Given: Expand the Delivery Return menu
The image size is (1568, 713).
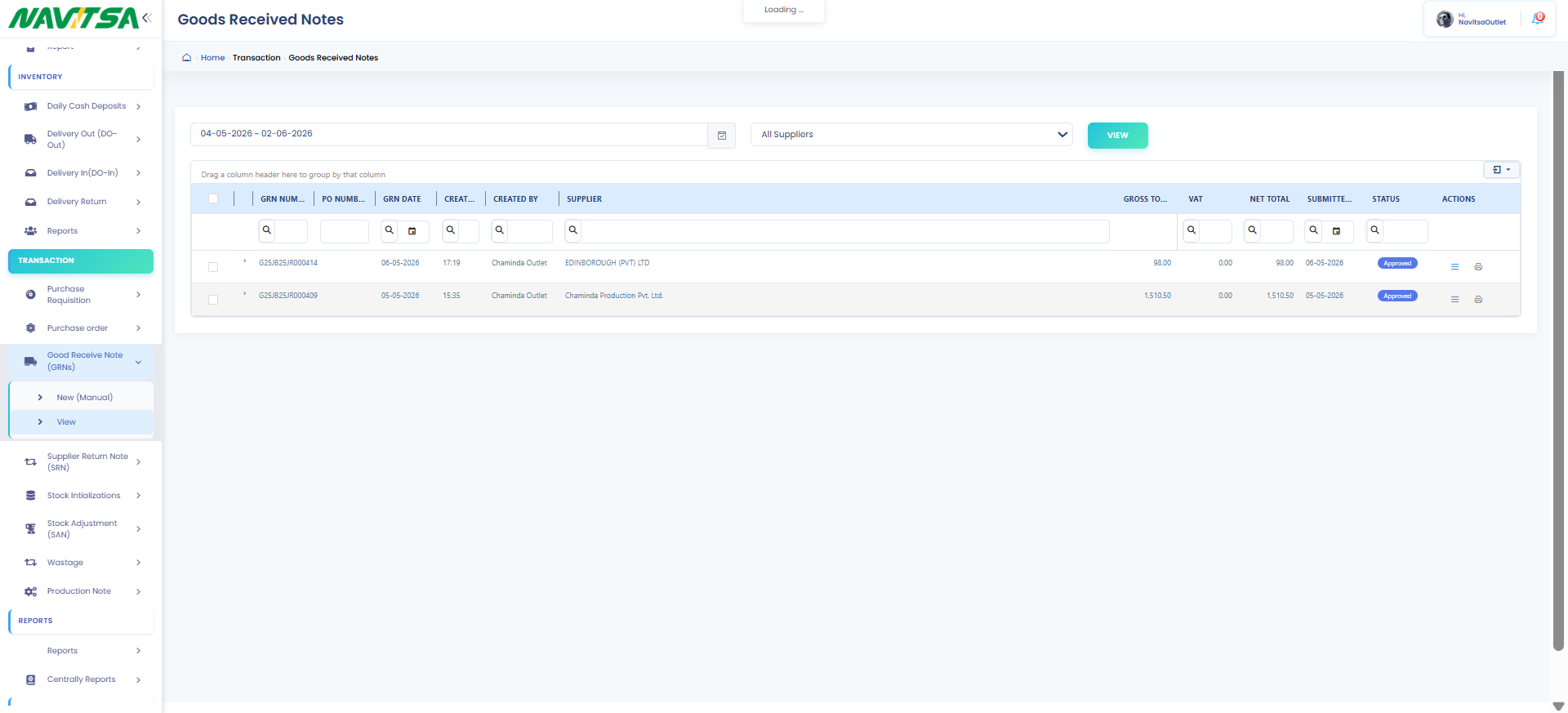Looking at the screenshot, I should (x=139, y=202).
